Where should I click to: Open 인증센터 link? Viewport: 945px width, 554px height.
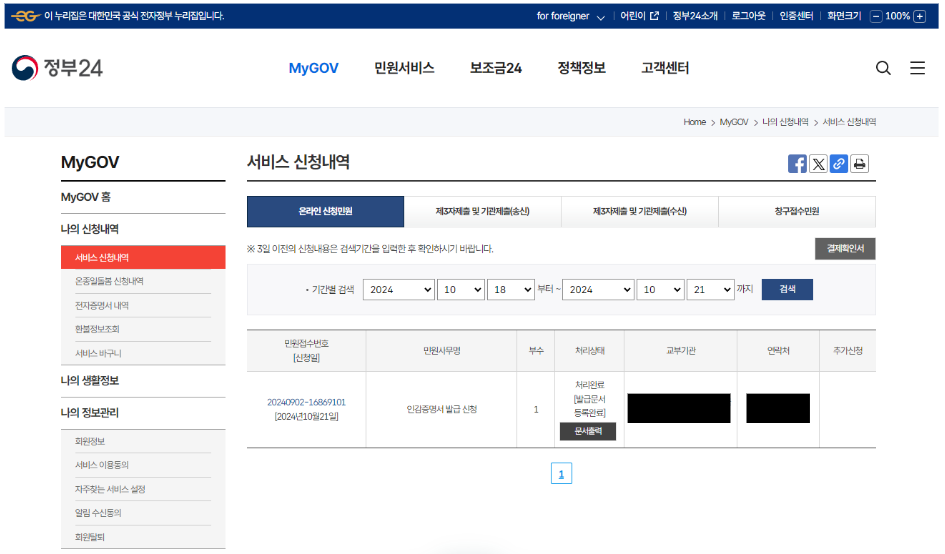tap(796, 16)
